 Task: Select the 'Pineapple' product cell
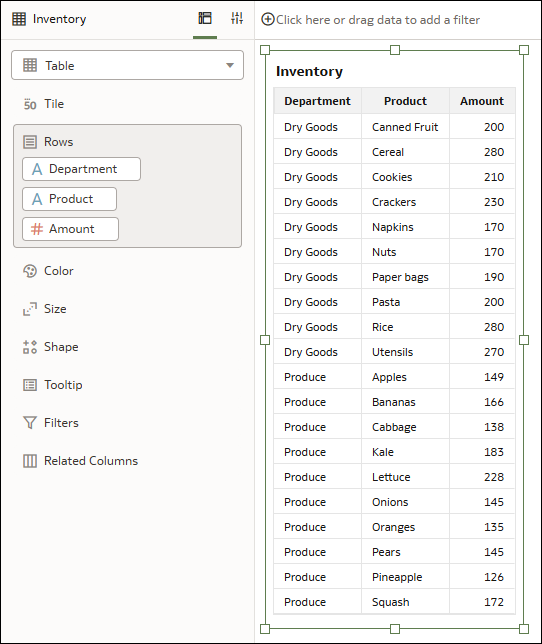(405, 577)
